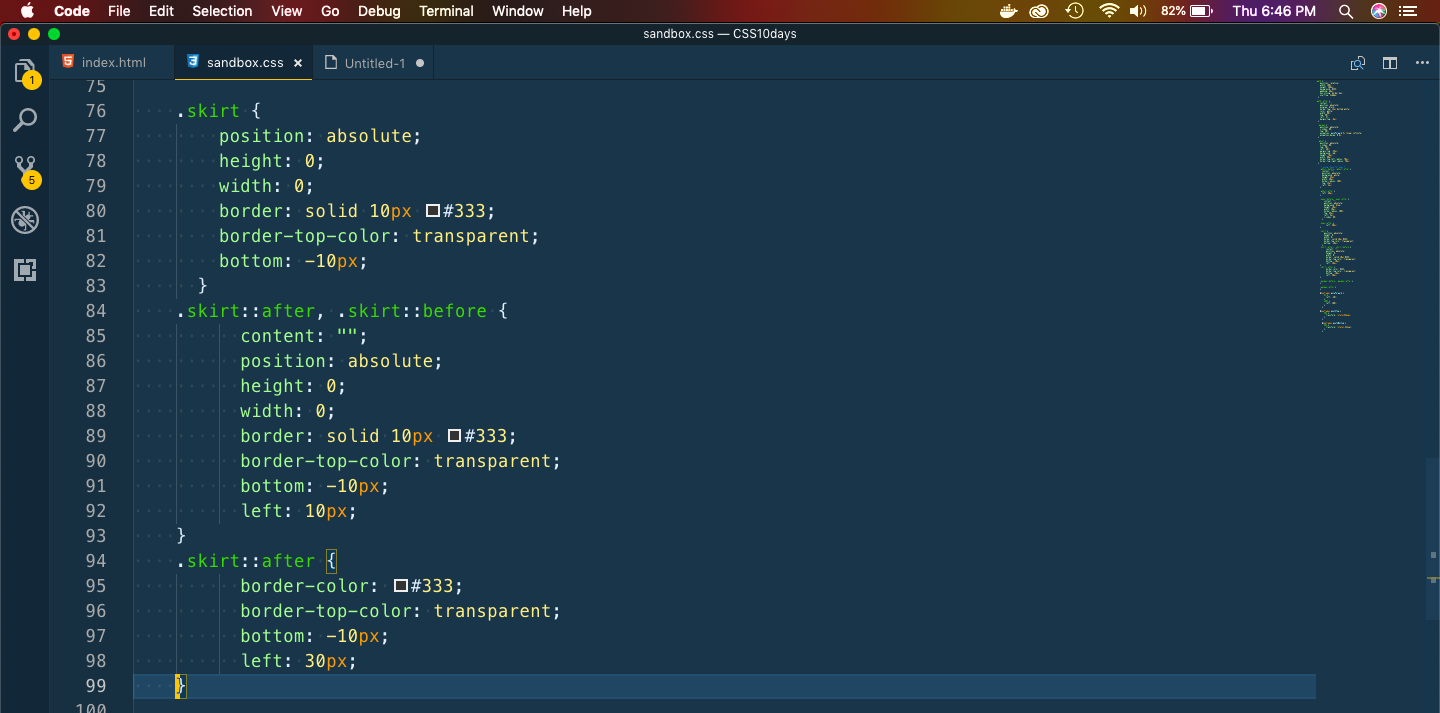Open the Time Machine menu bar icon
The image size is (1440, 713).
click(1074, 11)
